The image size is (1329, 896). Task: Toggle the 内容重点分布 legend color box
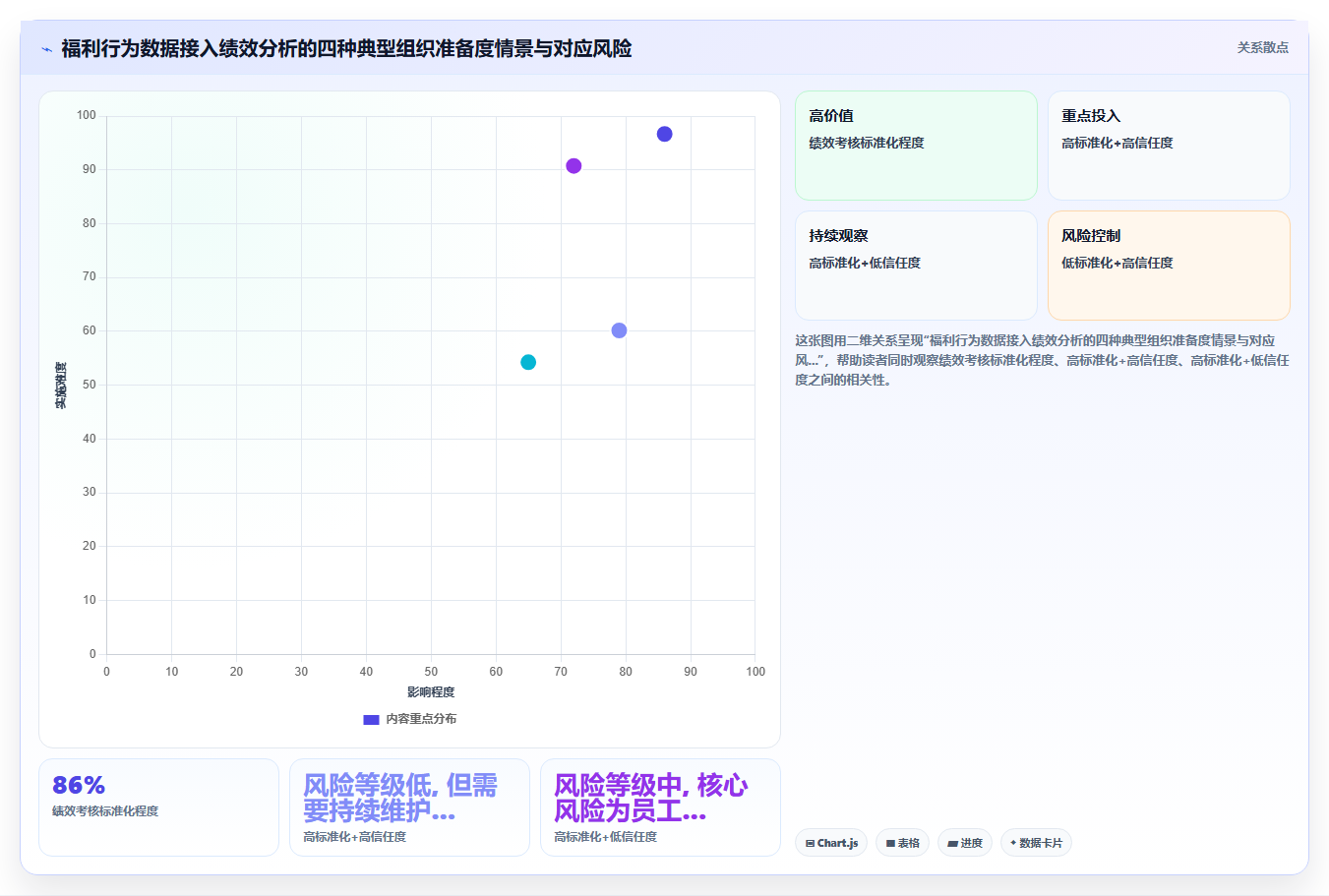point(371,719)
